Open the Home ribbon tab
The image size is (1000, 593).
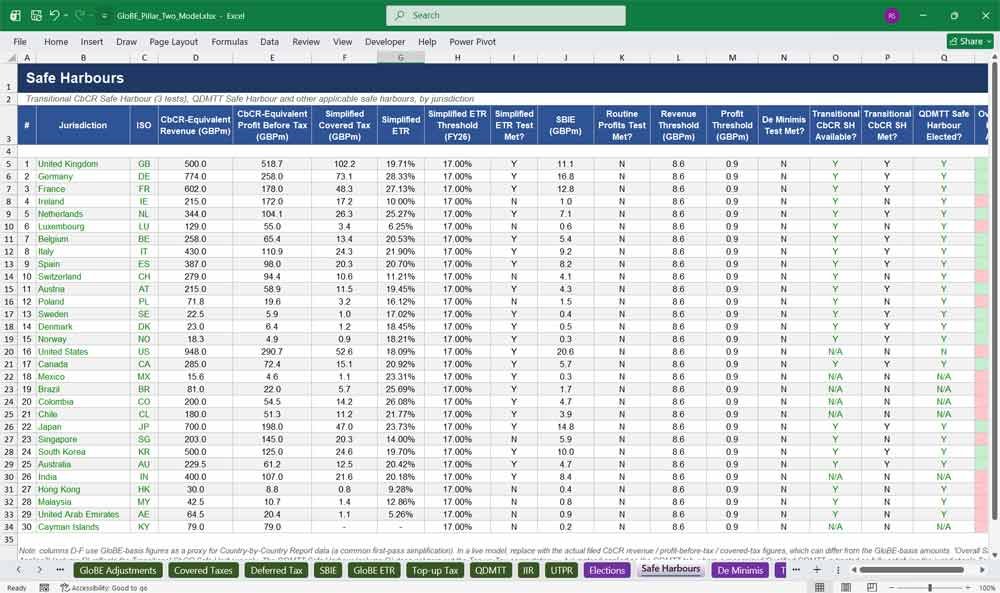[56, 41]
